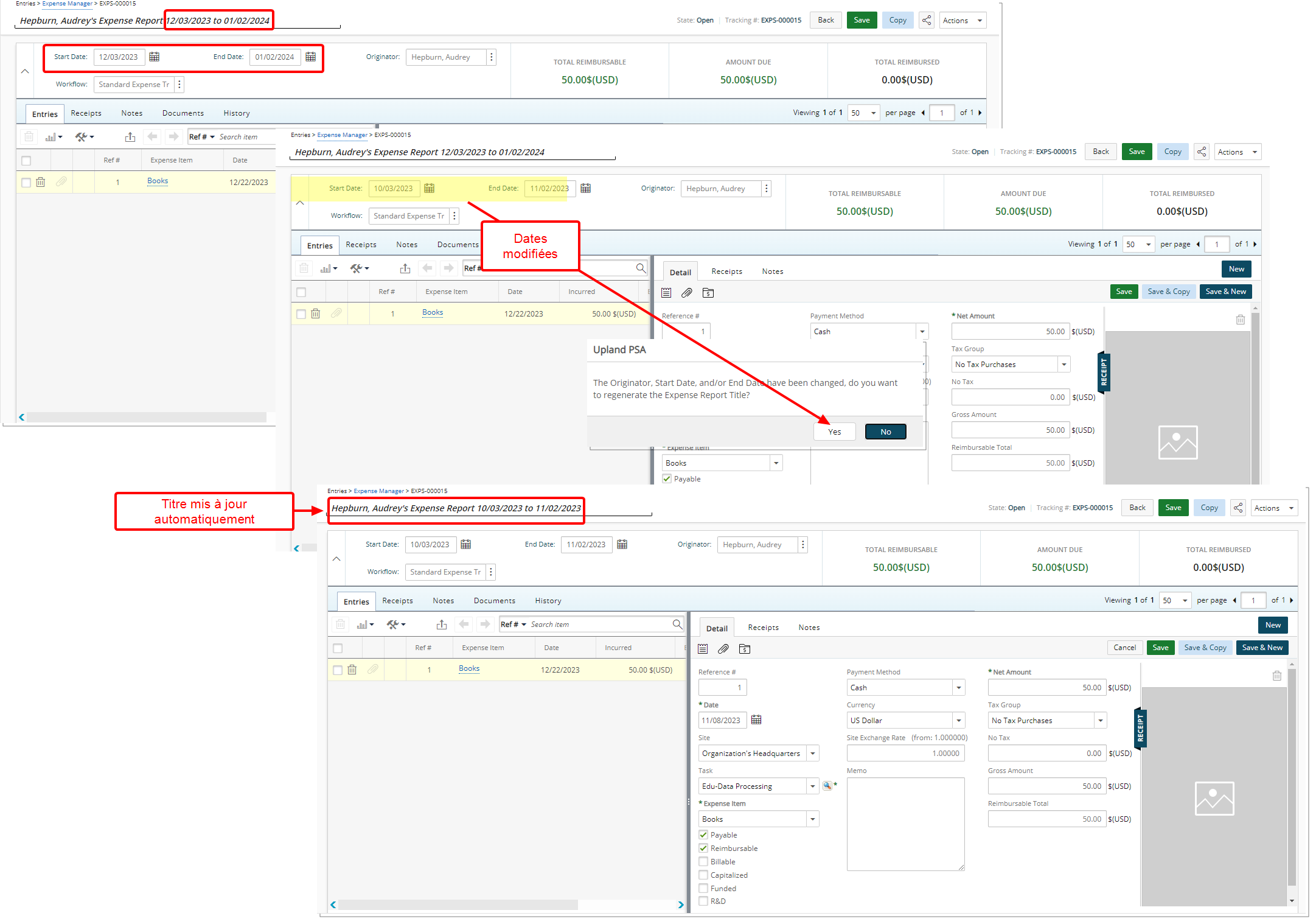Click the Save & New button at bottom

1262,648
